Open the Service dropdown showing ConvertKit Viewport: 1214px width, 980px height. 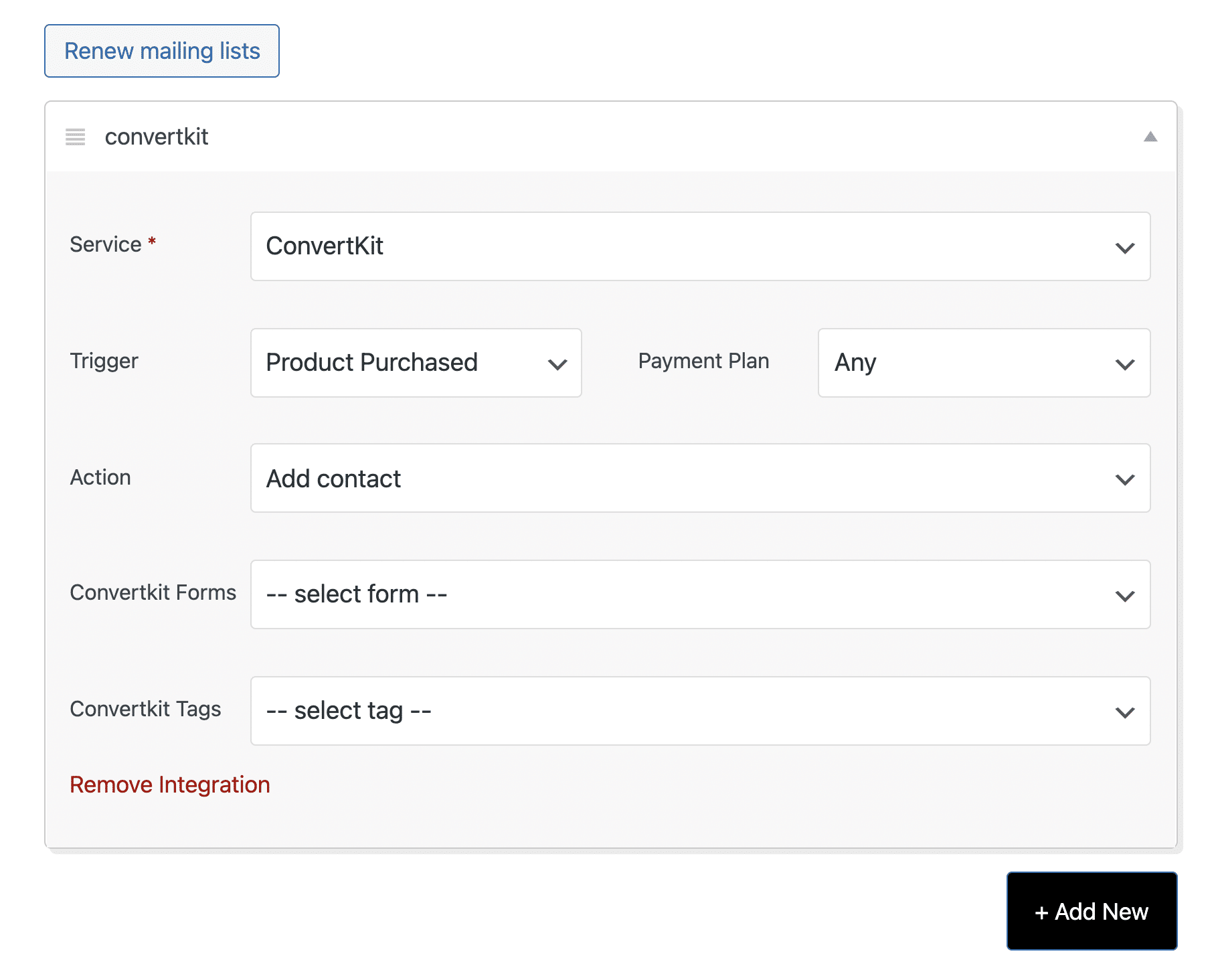tap(699, 246)
